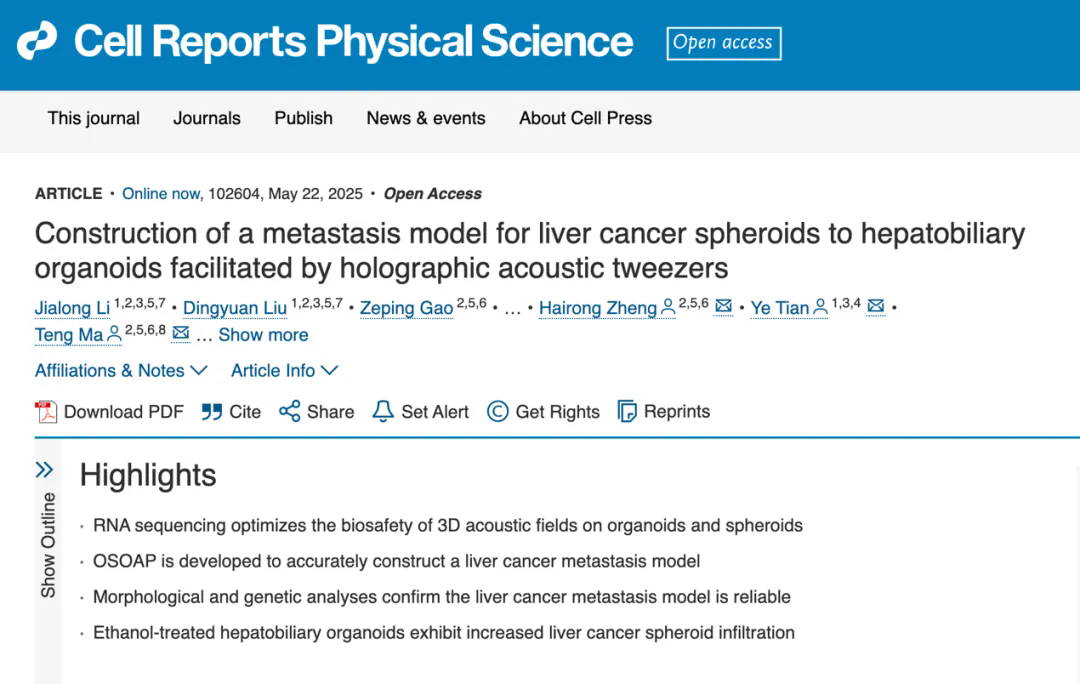
Task: Expand Affiliations & Notes dropdown
Action: pyautogui.click(x=121, y=371)
